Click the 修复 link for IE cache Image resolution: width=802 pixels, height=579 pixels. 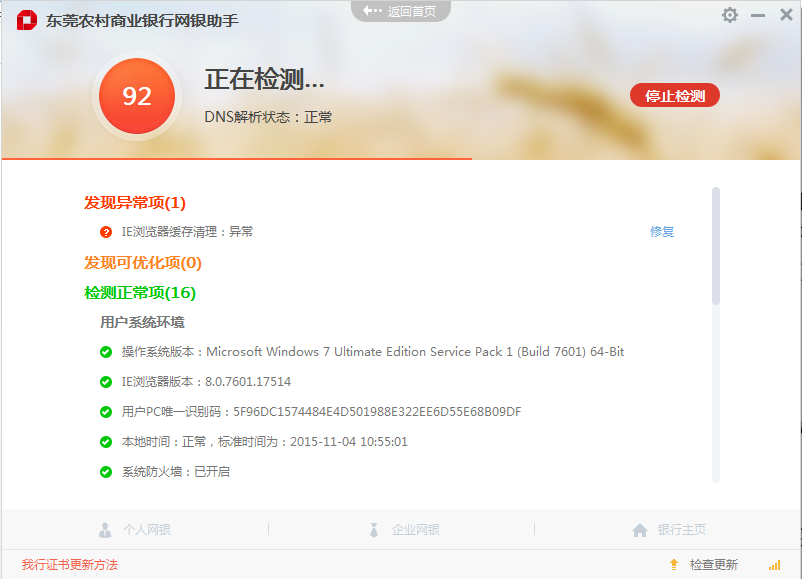[662, 232]
